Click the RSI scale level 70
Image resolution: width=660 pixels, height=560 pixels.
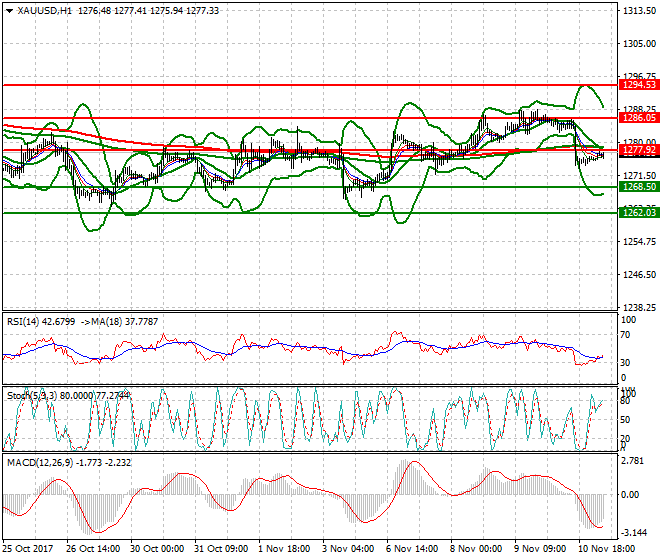(626, 335)
